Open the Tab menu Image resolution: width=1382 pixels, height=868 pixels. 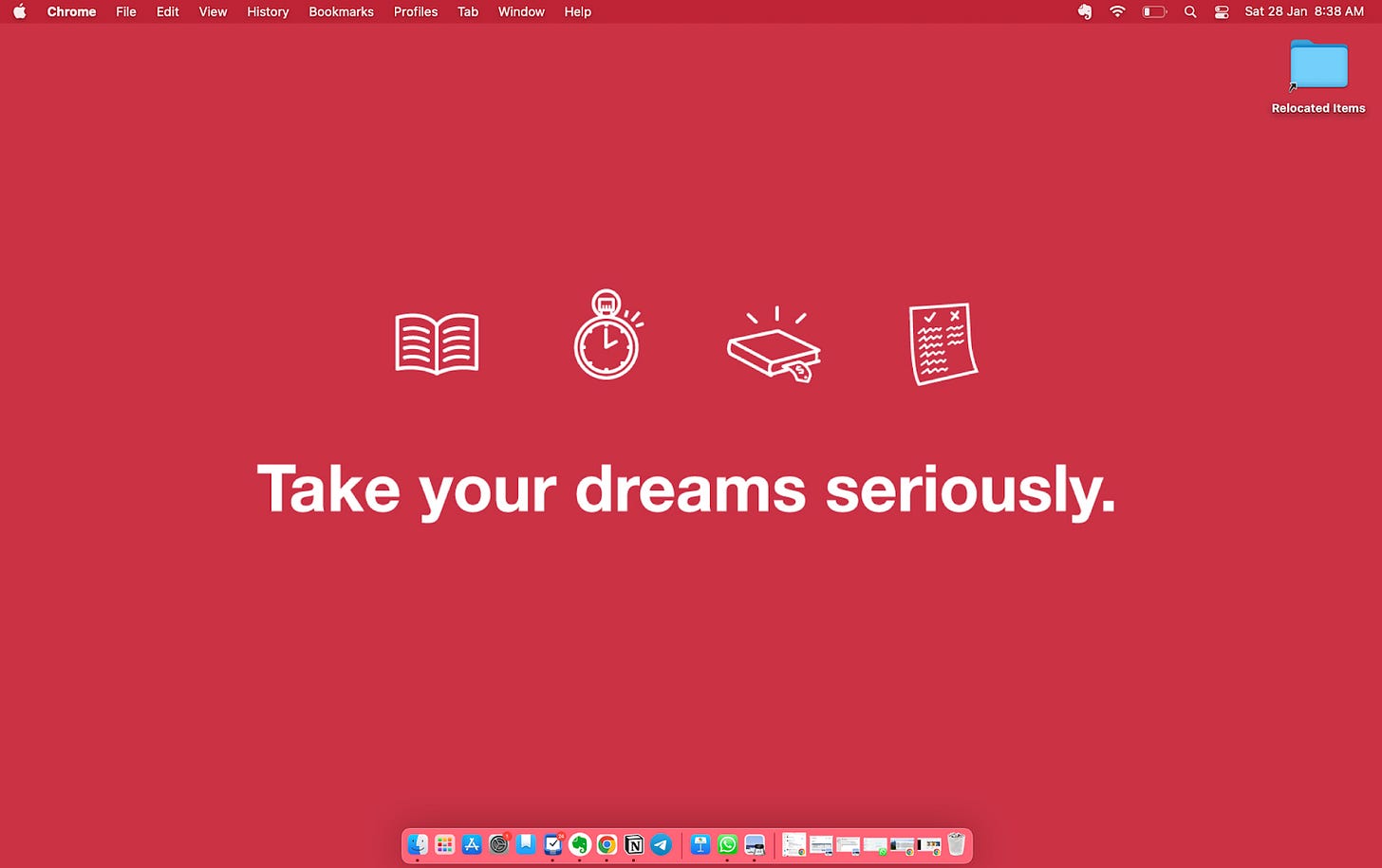[x=468, y=11]
